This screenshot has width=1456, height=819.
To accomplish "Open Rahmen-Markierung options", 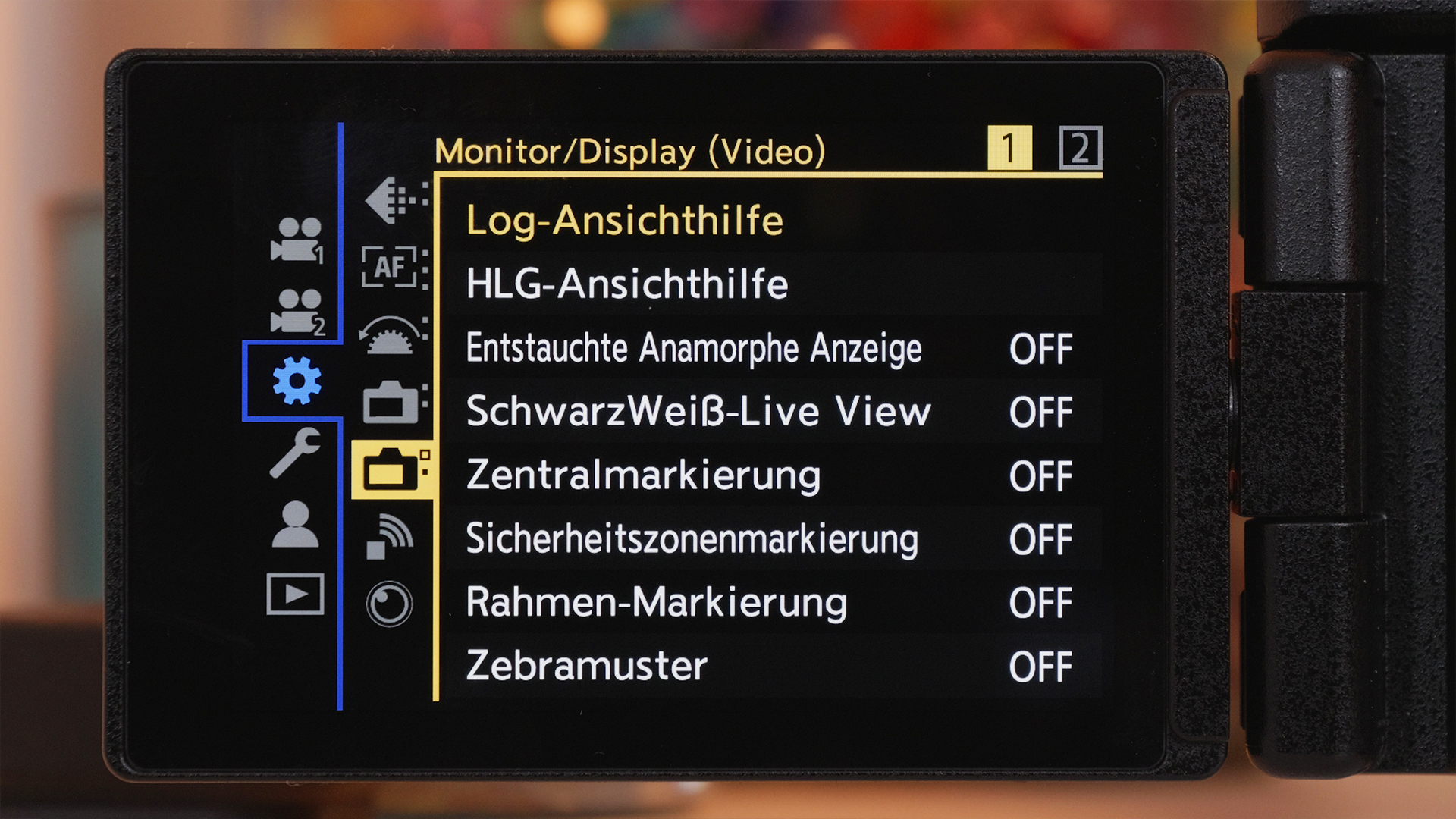I will pos(772,603).
